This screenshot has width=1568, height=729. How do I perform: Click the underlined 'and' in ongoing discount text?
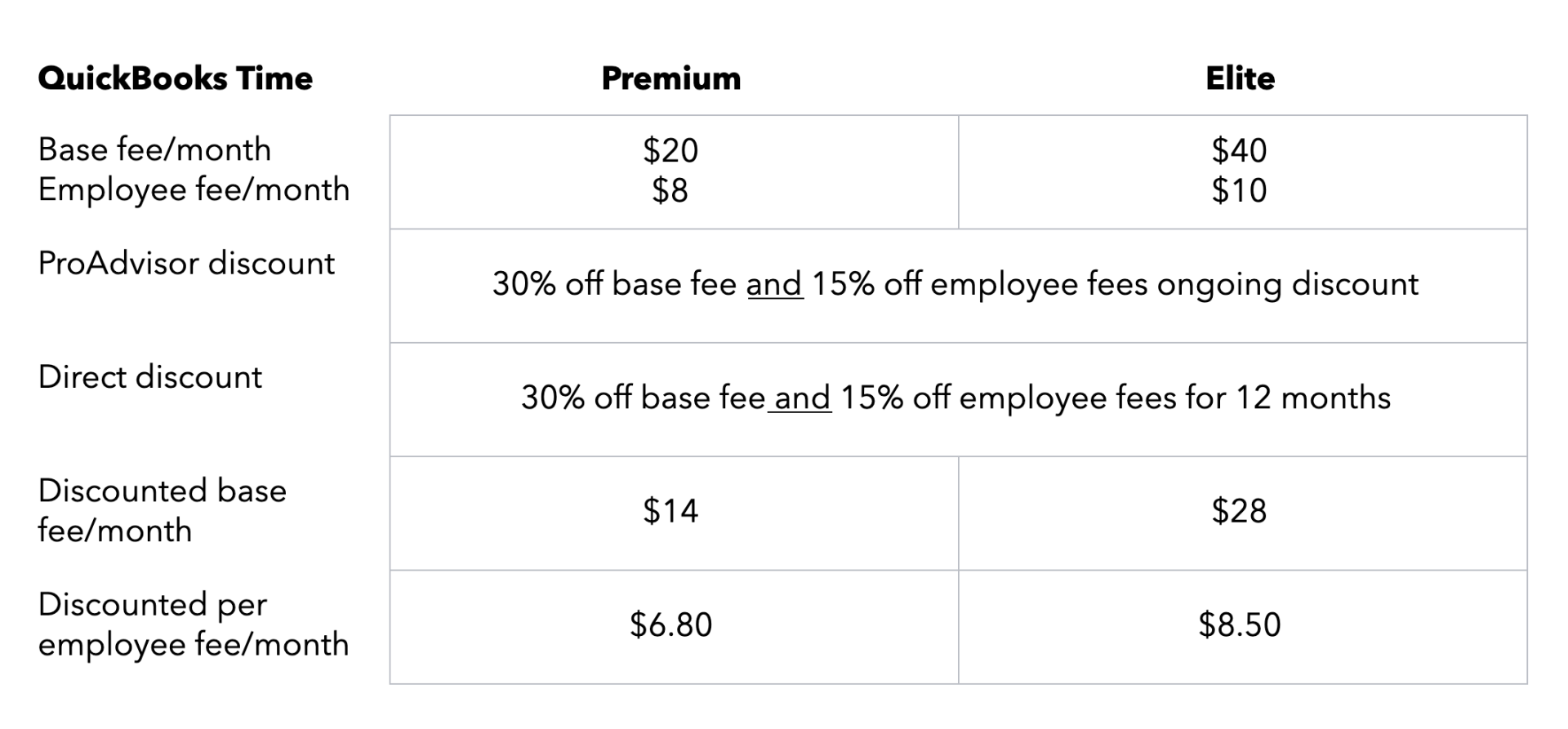(775, 284)
